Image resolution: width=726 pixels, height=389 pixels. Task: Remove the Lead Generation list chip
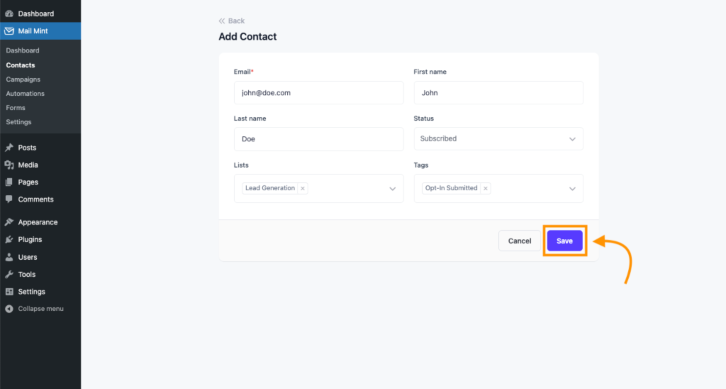[302, 188]
